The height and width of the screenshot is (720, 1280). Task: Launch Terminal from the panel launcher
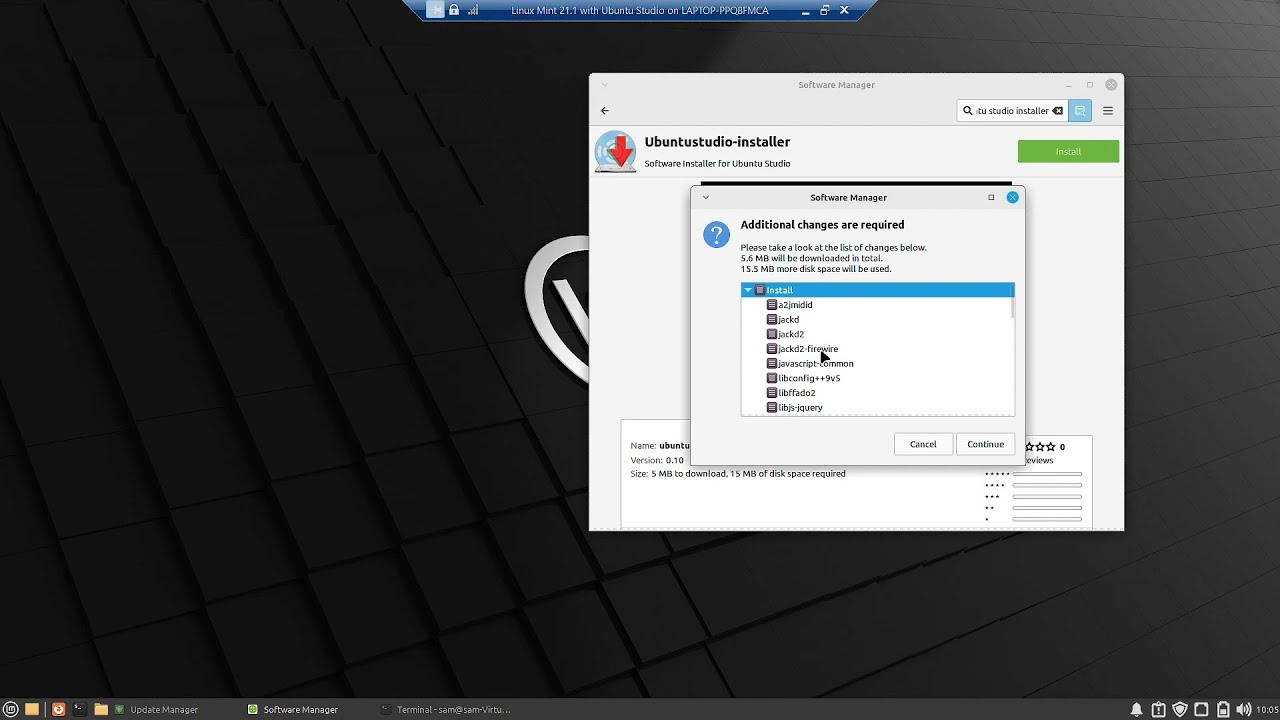(x=79, y=709)
